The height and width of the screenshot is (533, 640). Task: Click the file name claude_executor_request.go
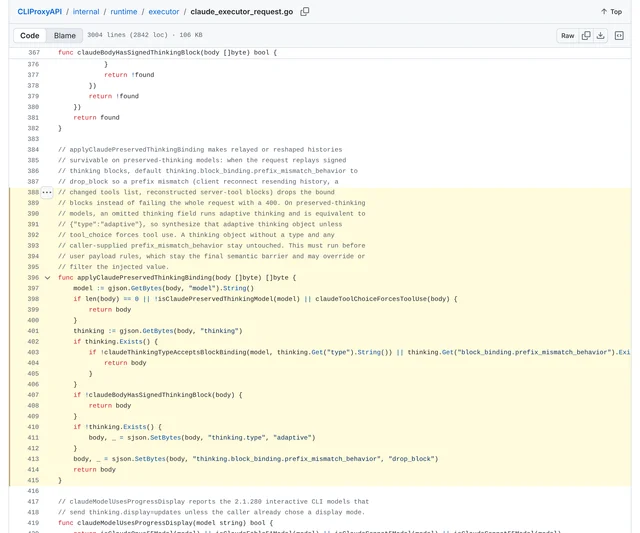point(242,12)
